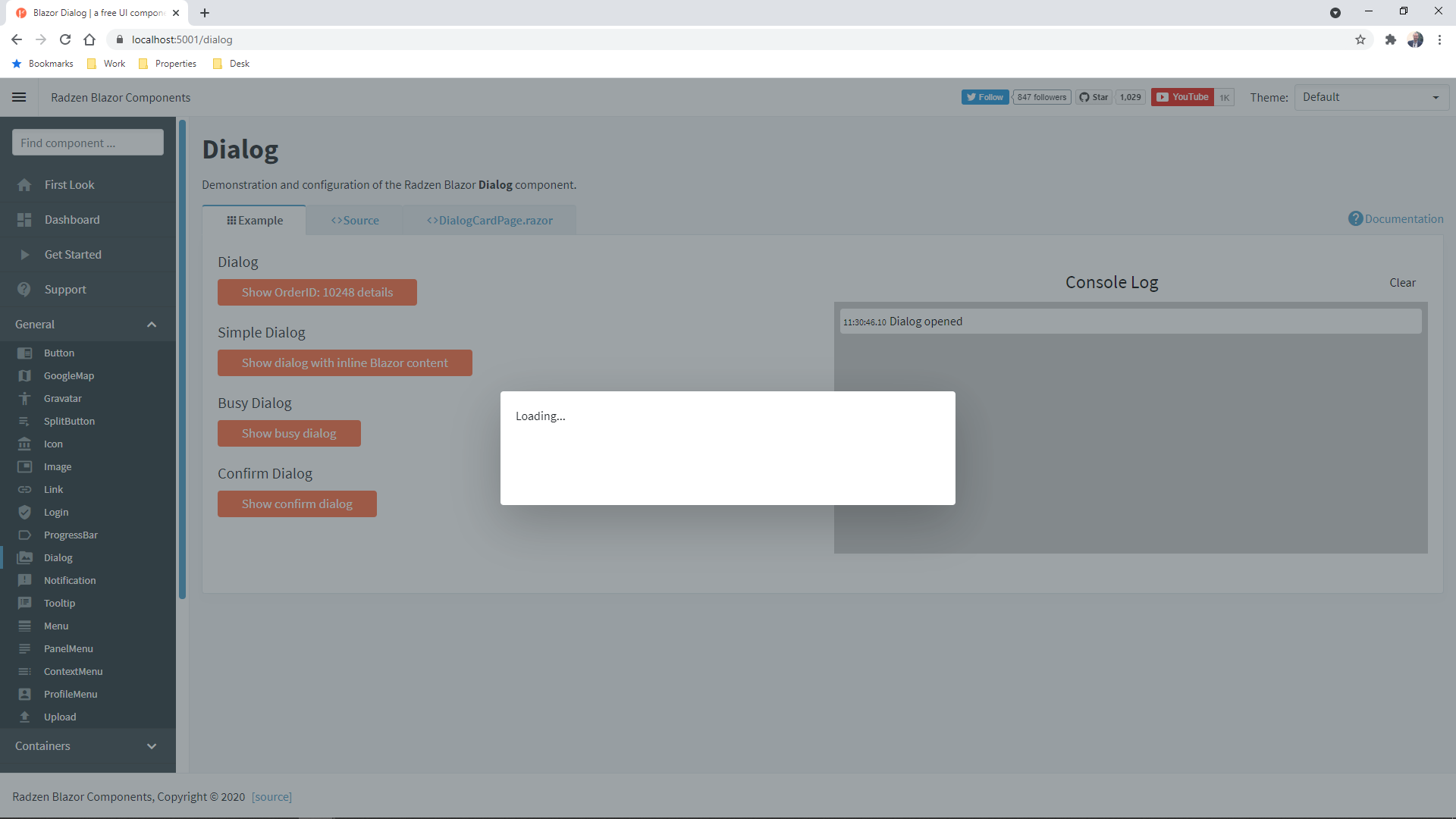
Task: Select the First Look home icon
Action: pyautogui.click(x=24, y=184)
